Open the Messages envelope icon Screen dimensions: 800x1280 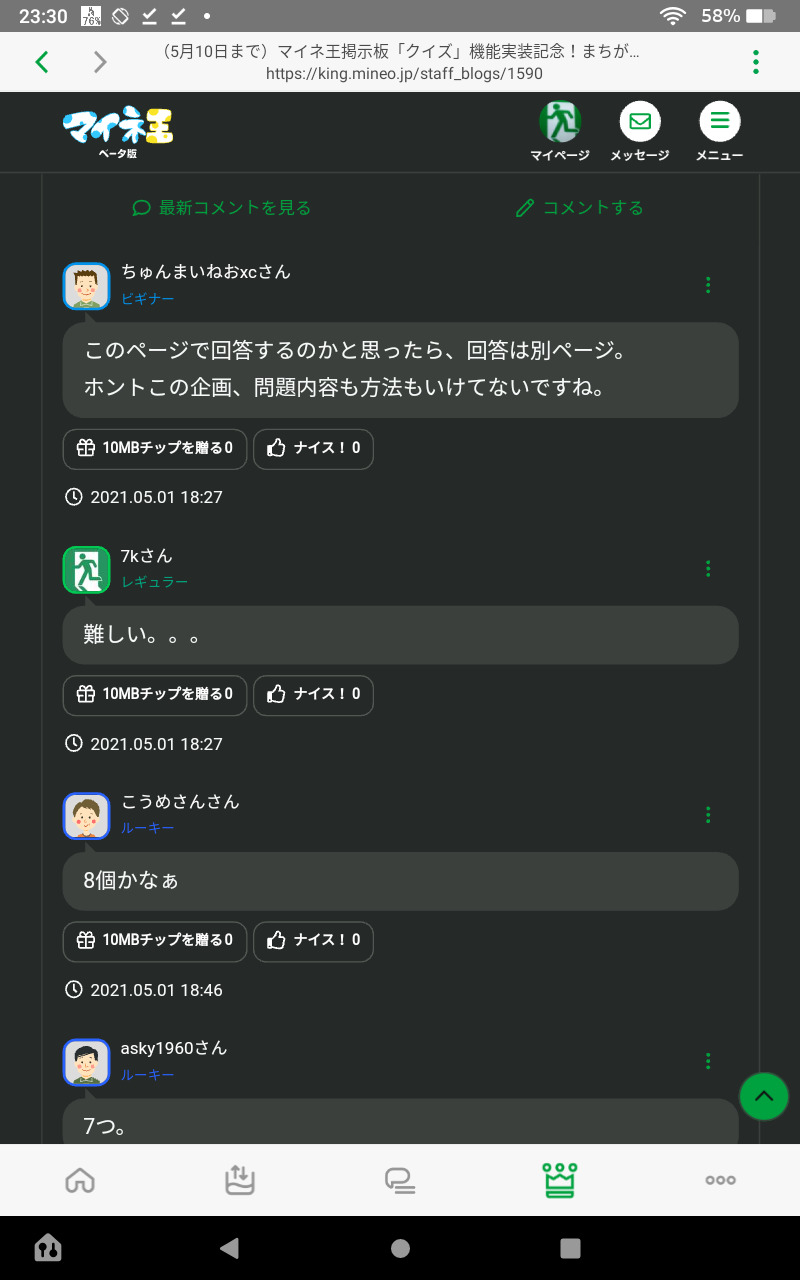tap(640, 123)
